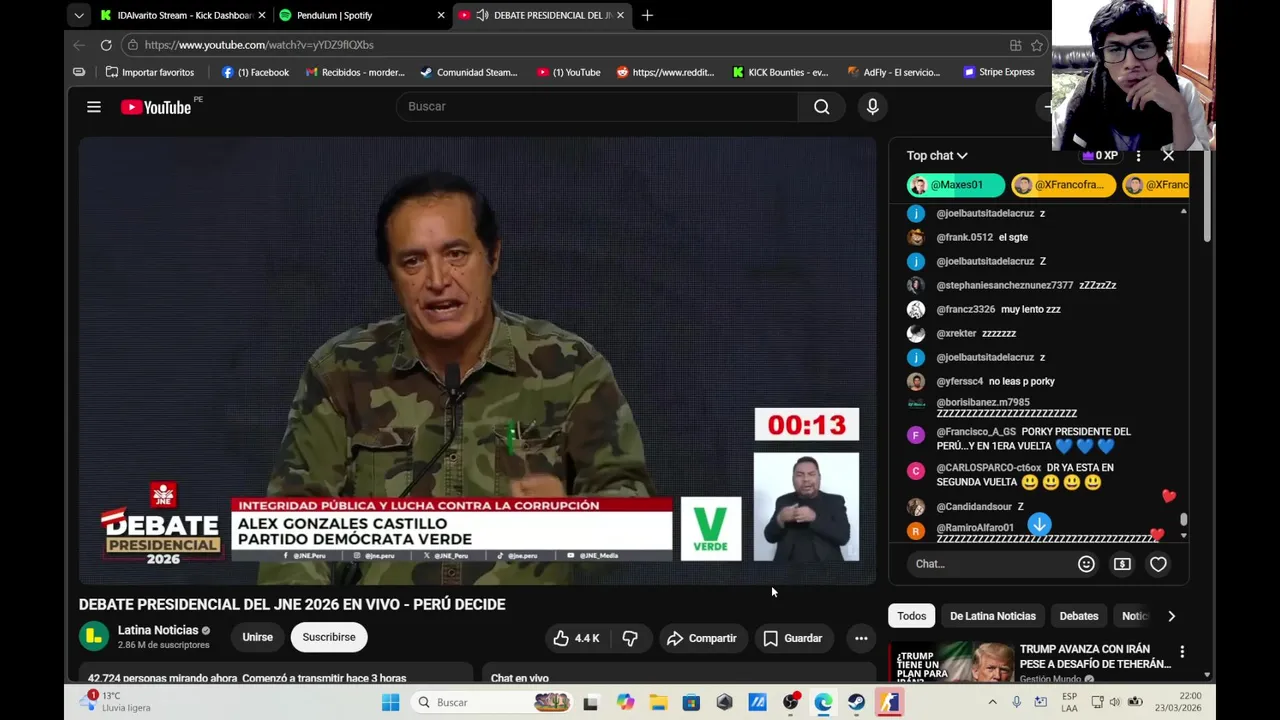Open the YouTube hamburger guide menu

tap(94, 107)
